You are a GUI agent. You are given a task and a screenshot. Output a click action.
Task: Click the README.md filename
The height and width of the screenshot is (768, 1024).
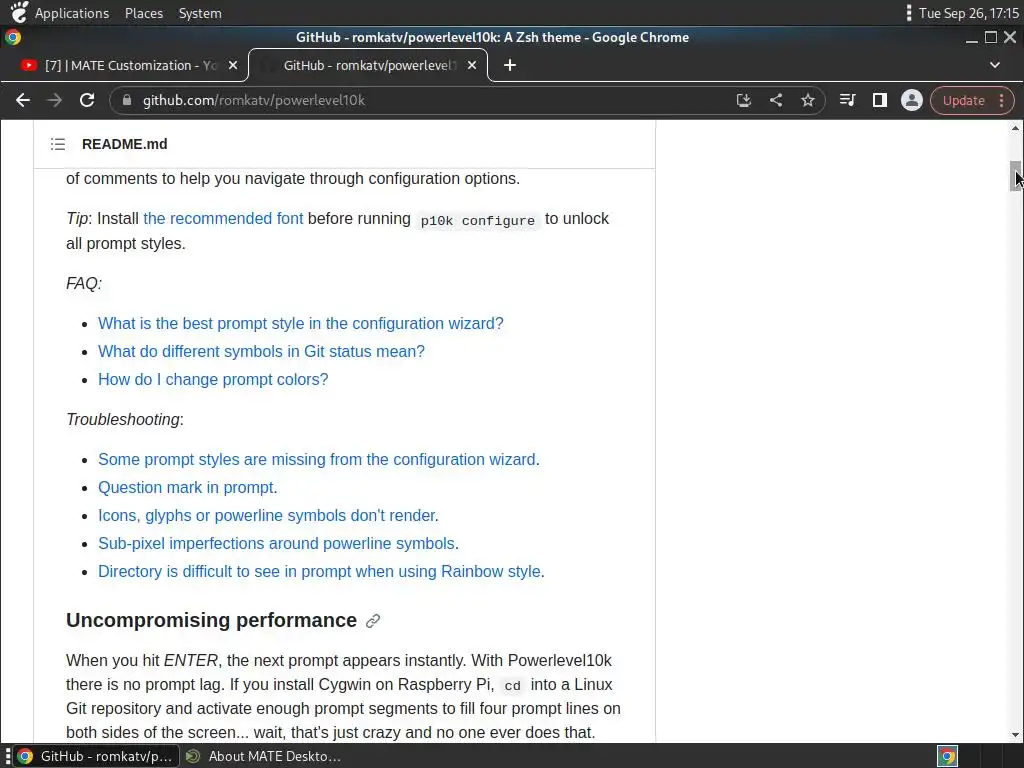pyautogui.click(x=125, y=144)
